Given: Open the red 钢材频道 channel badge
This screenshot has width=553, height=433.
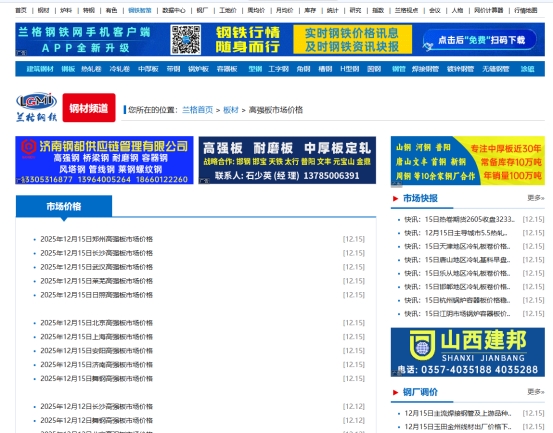Looking at the screenshot, I should (89, 108).
